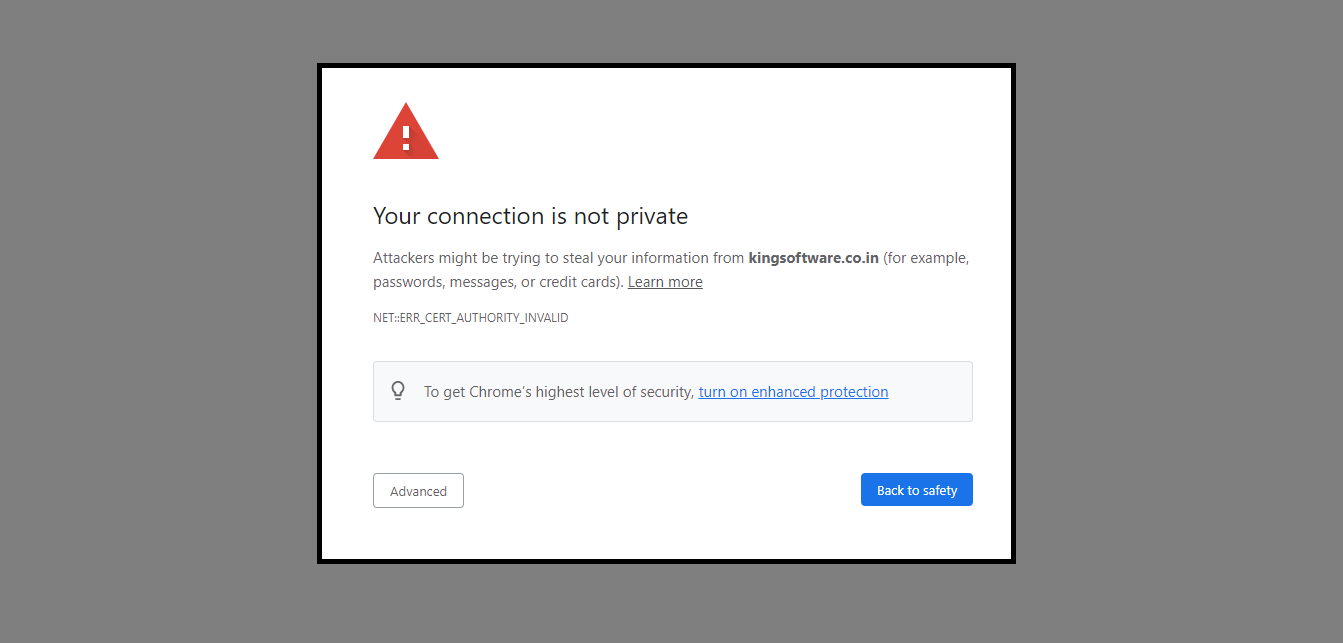Screen dimensions: 1343x643
Task: Click the bold kingsoftware.co.in domain name
Action: tap(813, 258)
